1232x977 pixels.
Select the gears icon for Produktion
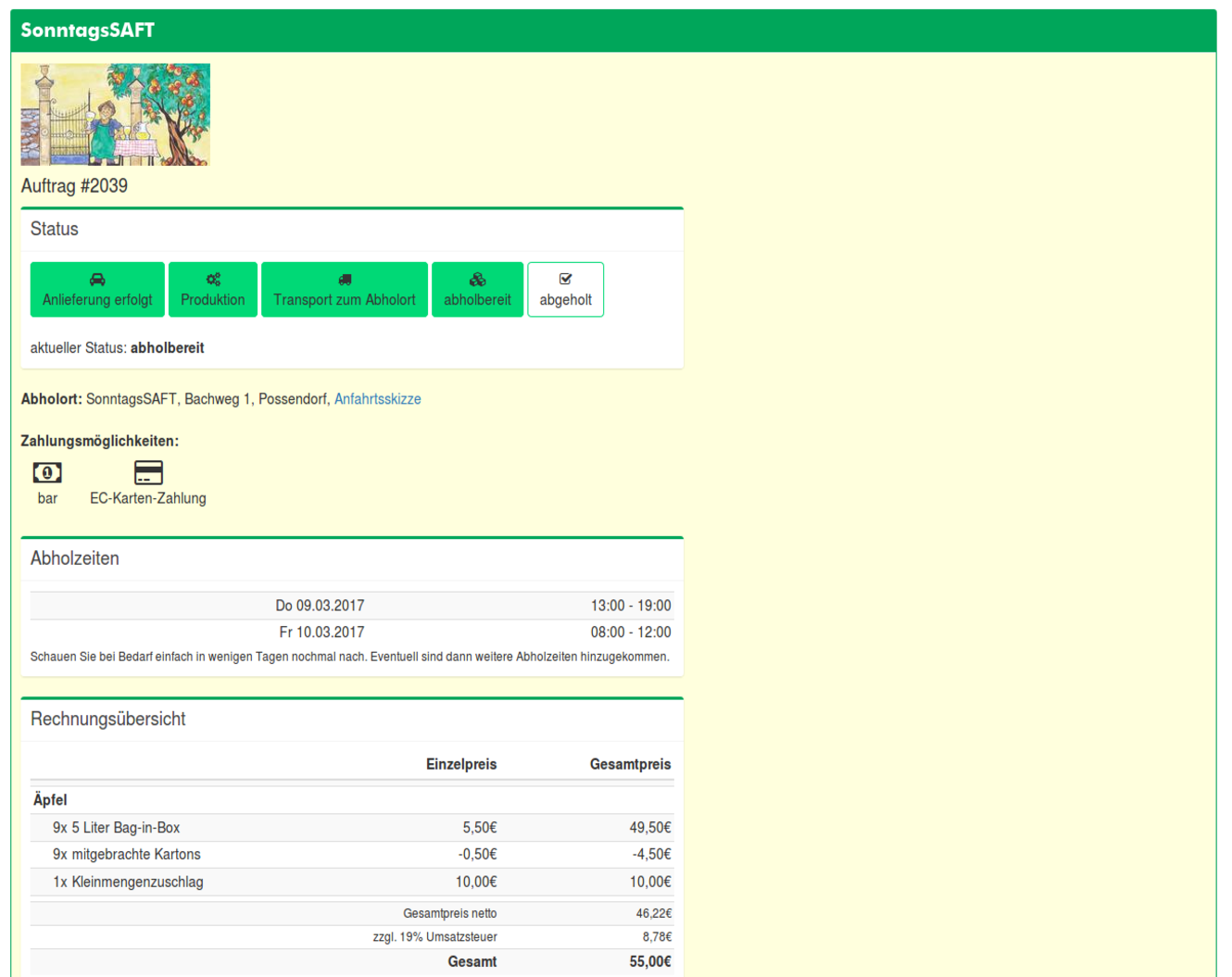[213, 280]
